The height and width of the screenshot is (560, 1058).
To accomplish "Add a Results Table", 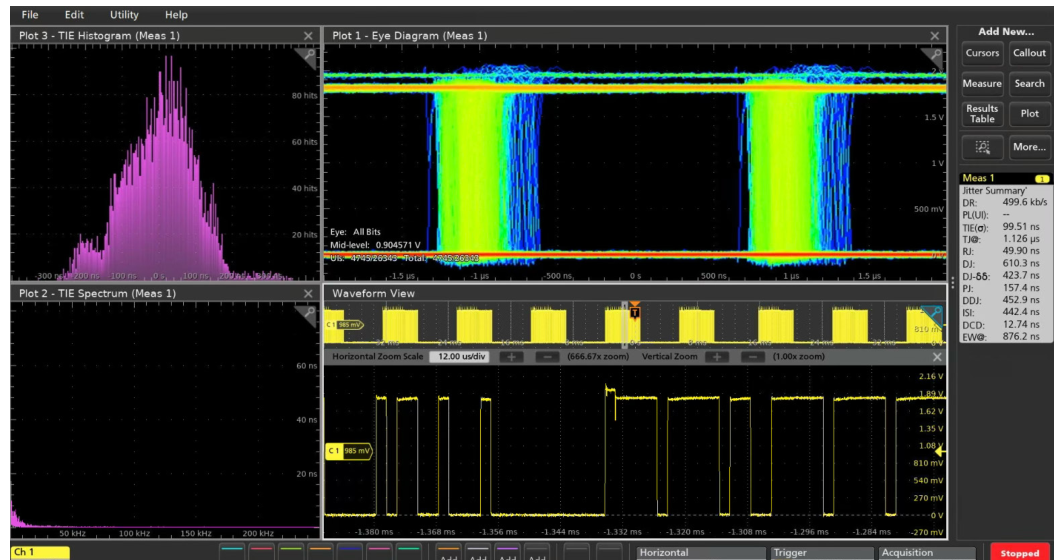I will 982,113.
